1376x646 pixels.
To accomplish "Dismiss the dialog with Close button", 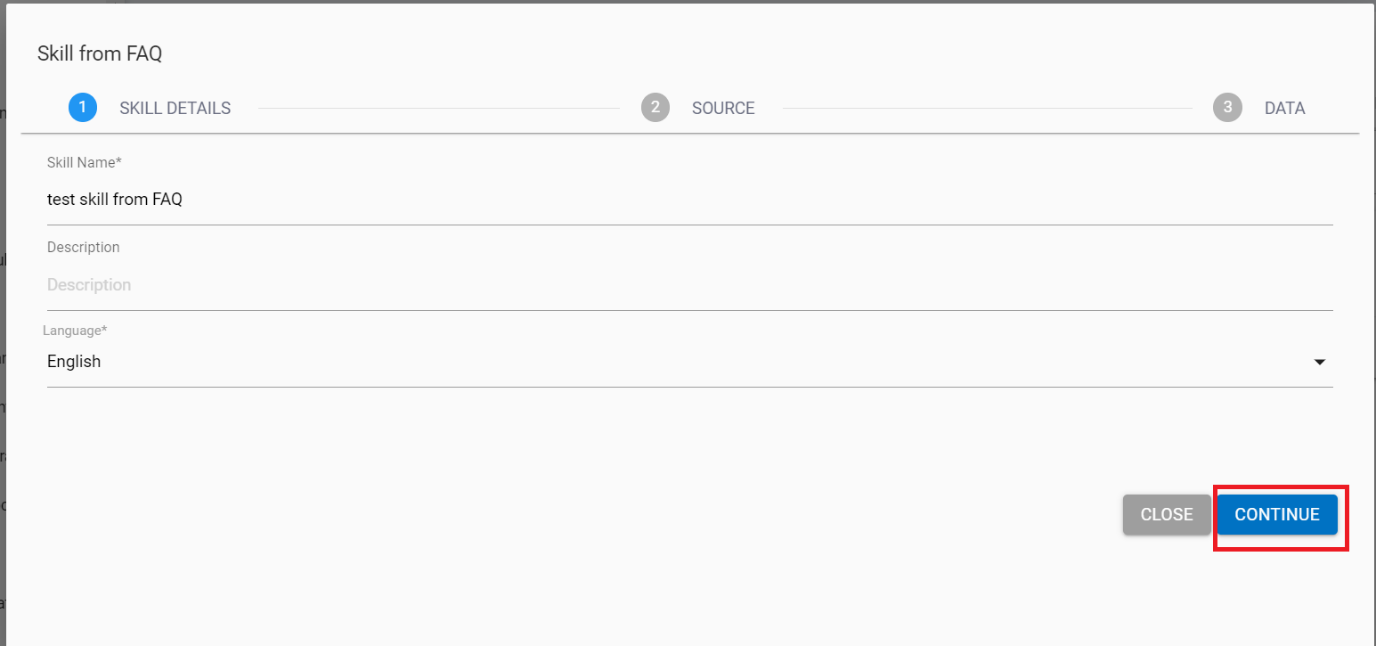I will click(x=1166, y=515).
